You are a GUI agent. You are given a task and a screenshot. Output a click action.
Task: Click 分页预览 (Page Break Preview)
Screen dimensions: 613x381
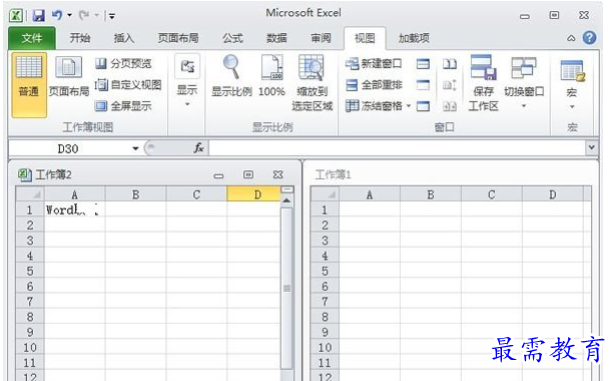point(124,63)
